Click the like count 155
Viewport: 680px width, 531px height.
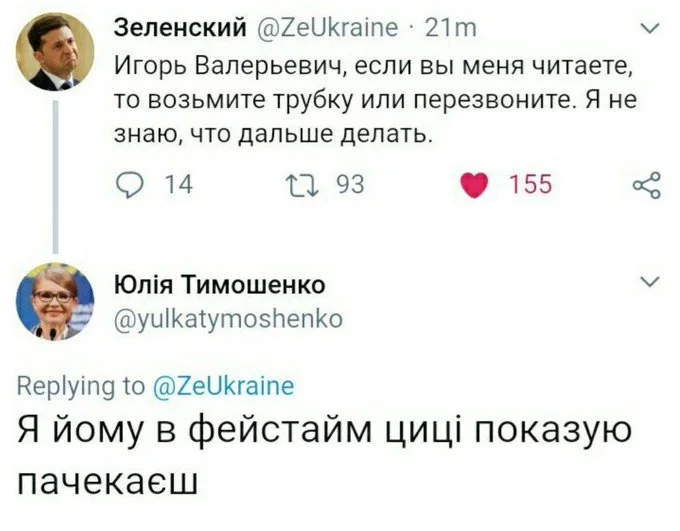(530, 184)
